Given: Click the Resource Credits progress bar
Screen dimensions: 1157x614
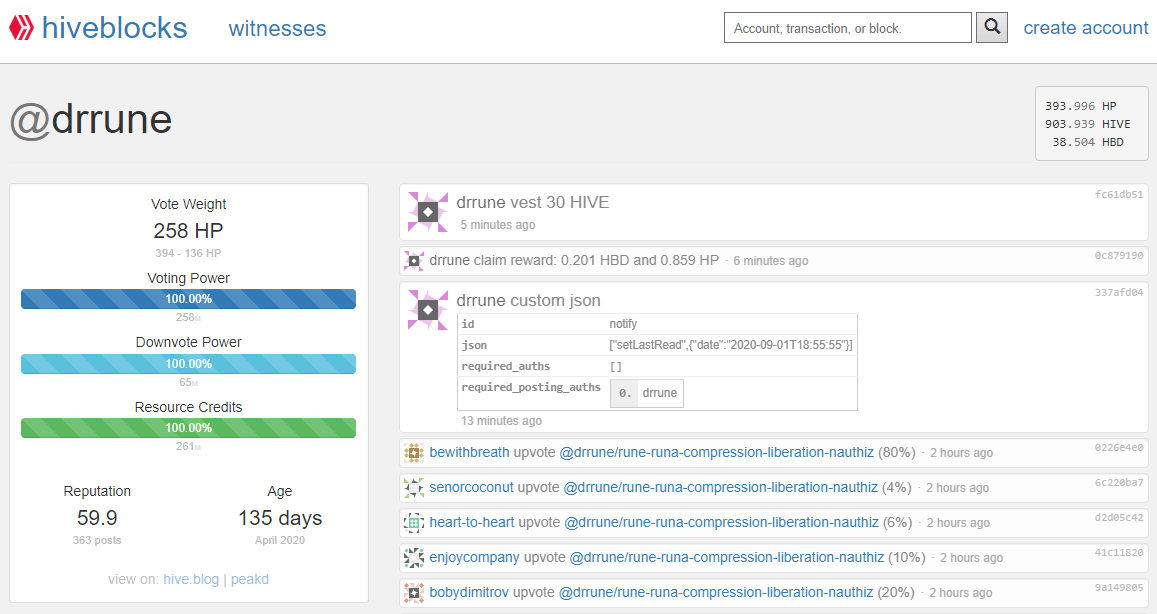Looking at the screenshot, I should (x=188, y=428).
